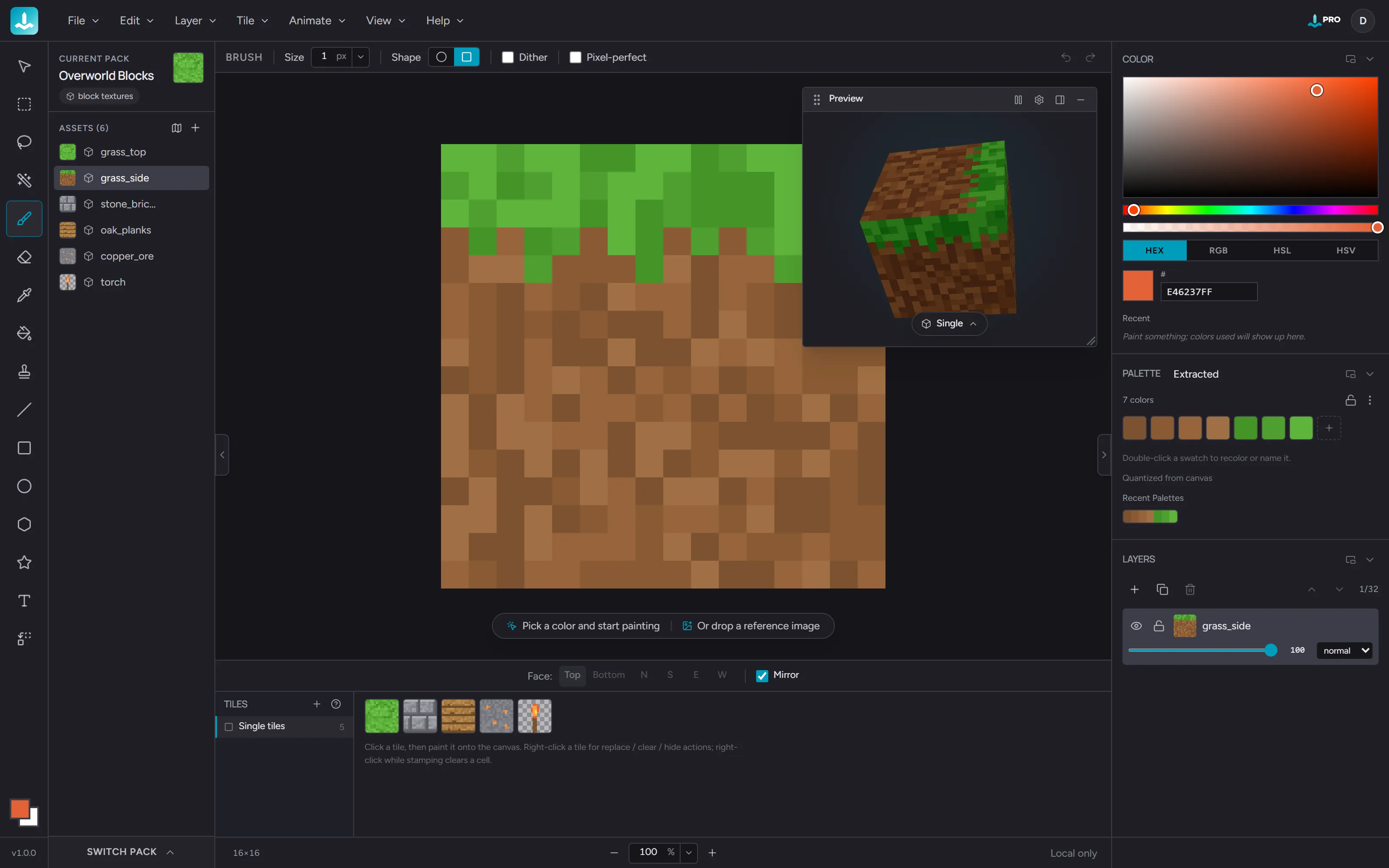Click the hue slider bar
This screenshot has width=1389, height=868.
click(x=1250, y=210)
